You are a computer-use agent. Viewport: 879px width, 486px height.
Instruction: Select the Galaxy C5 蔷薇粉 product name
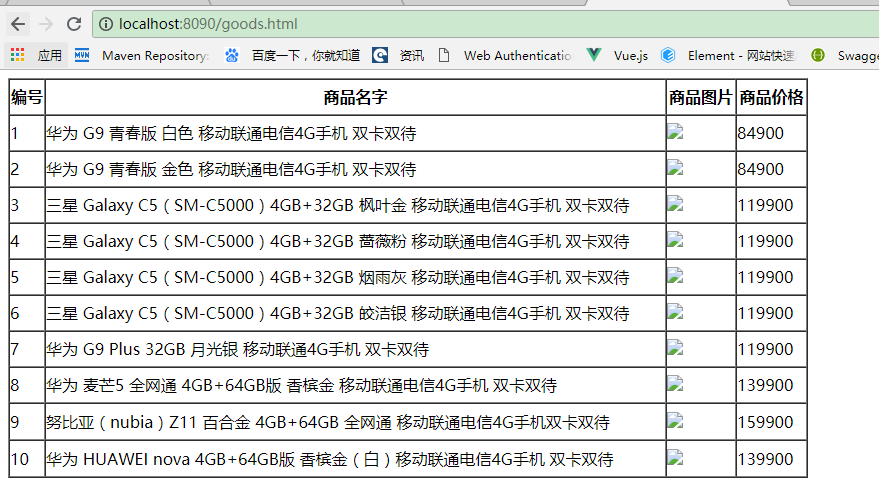(337, 242)
